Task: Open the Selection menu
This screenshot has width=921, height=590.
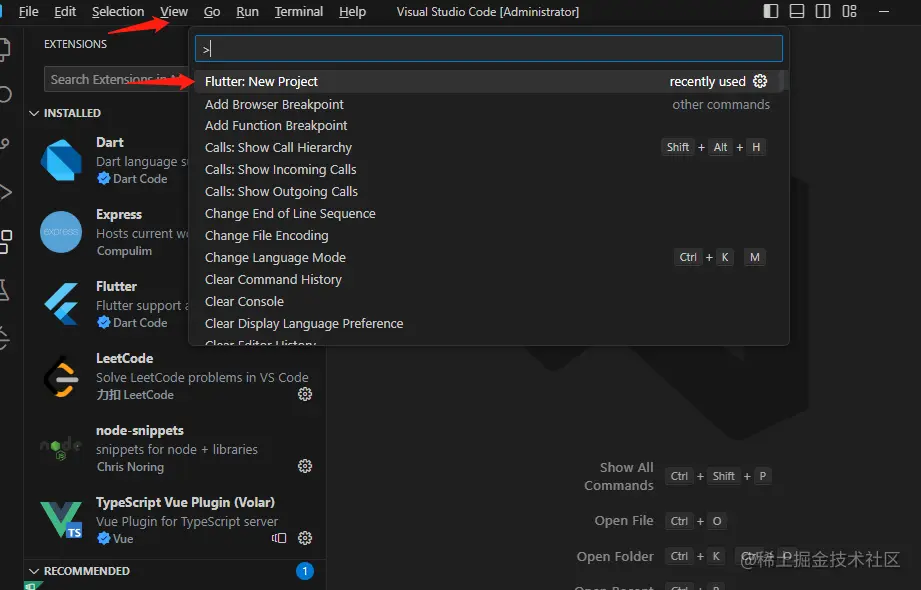Action: [x=117, y=12]
